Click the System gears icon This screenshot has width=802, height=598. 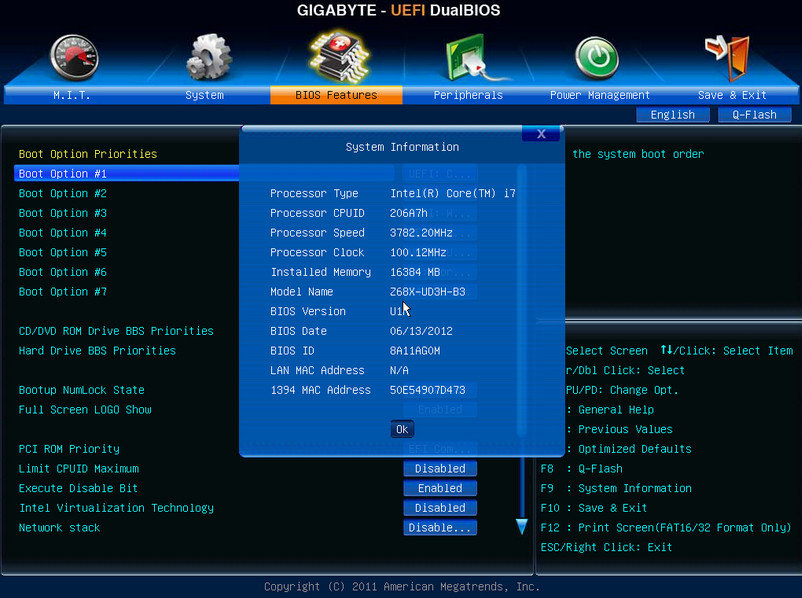[x=209, y=57]
